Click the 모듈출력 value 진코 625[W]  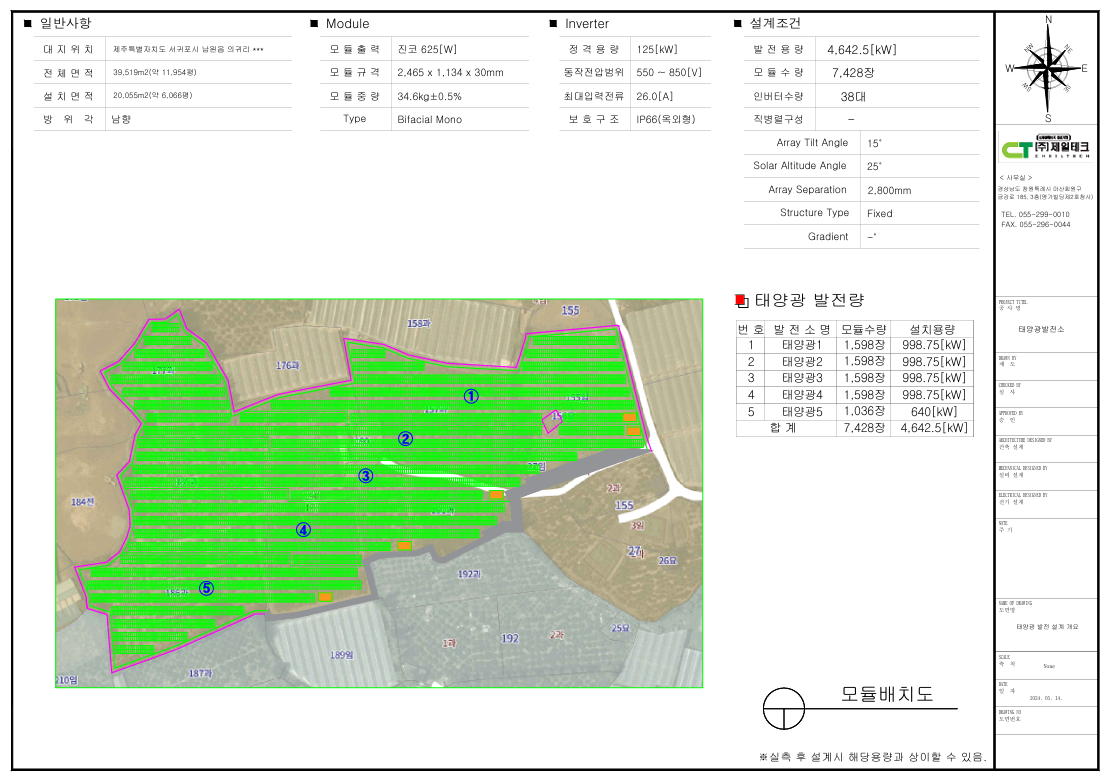tap(427, 49)
